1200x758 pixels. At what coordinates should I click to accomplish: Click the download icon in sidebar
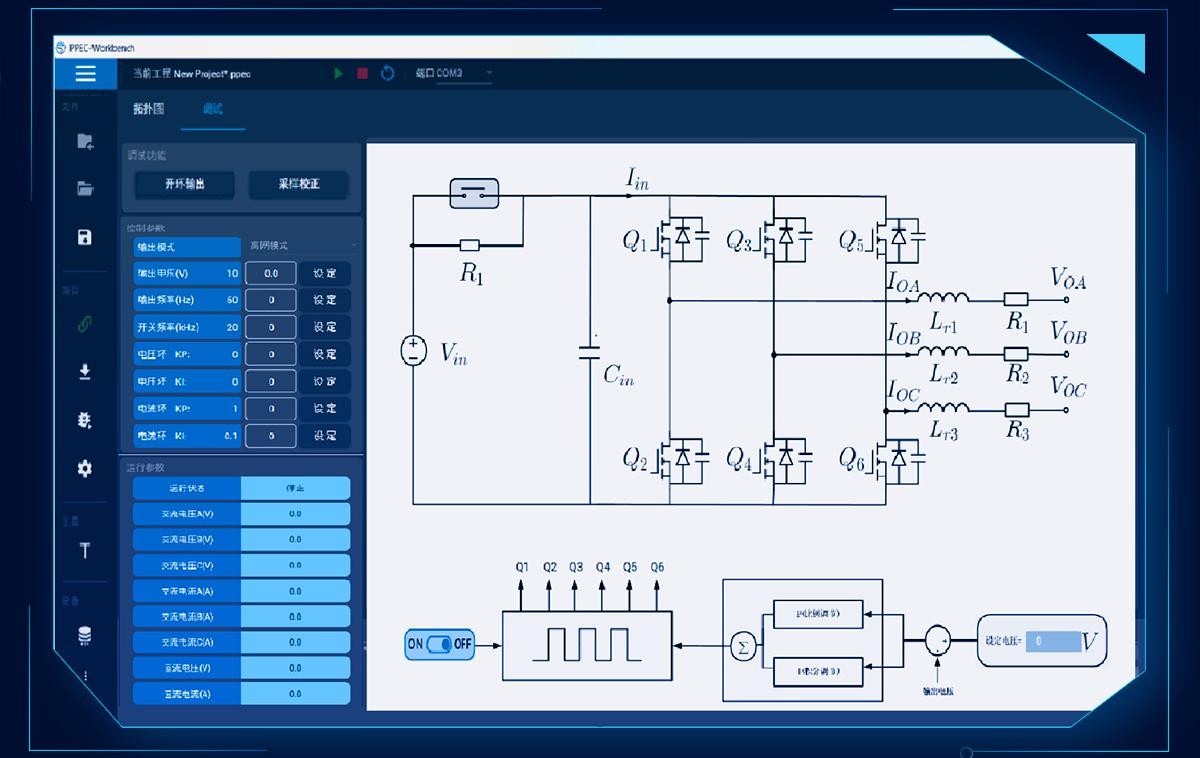coord(85,372)
